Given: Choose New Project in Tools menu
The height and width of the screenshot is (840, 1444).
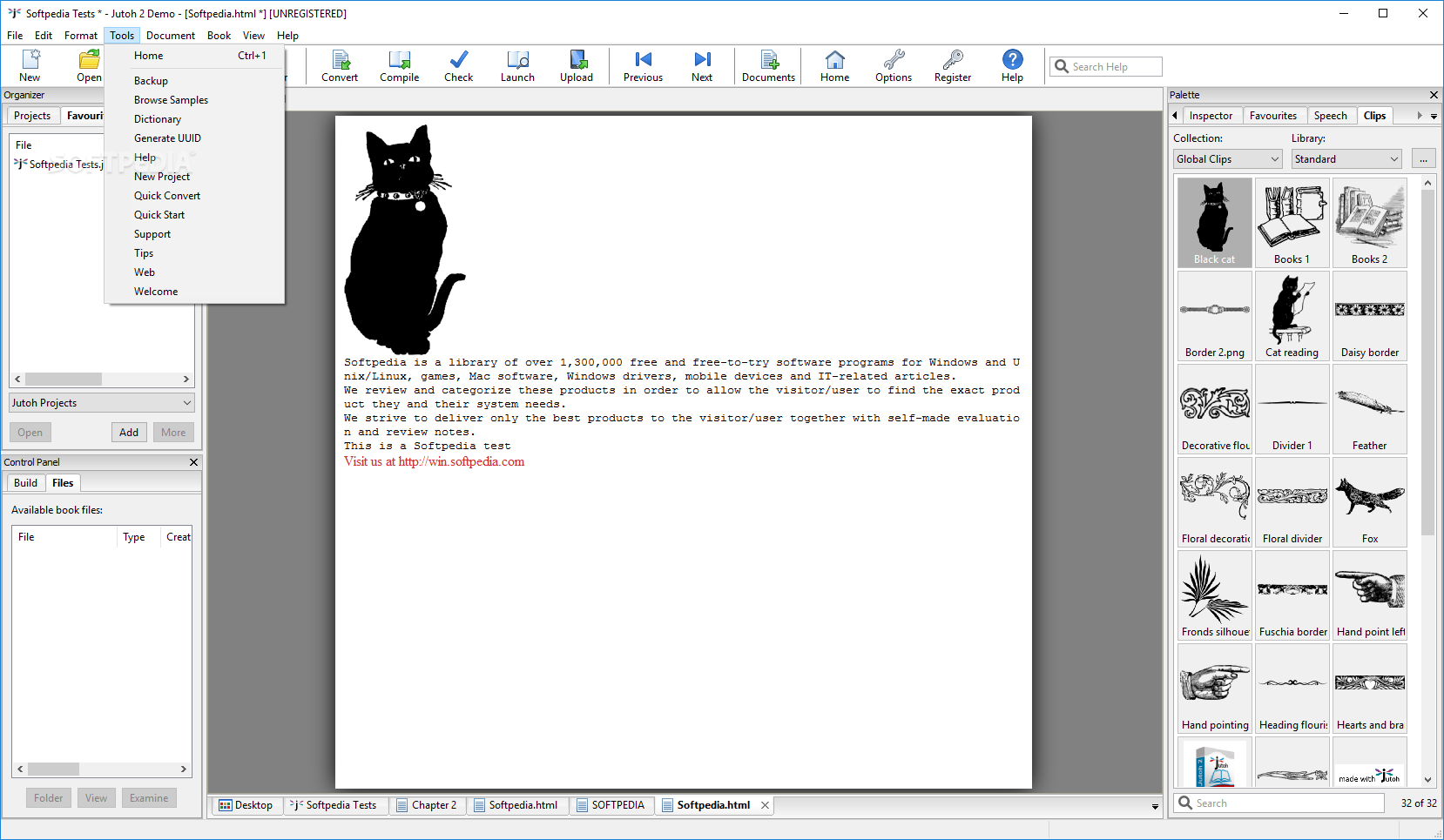Looking at the screenshot, I should [x=194, y=177].
